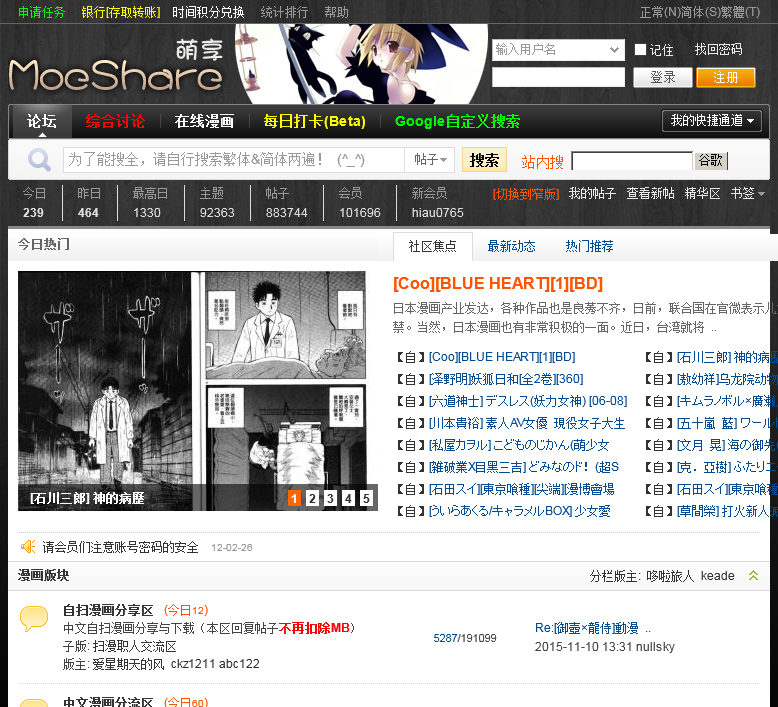Open the 精华区 link
This screenshot has width=778, height=707.
[x=702, y=193]
